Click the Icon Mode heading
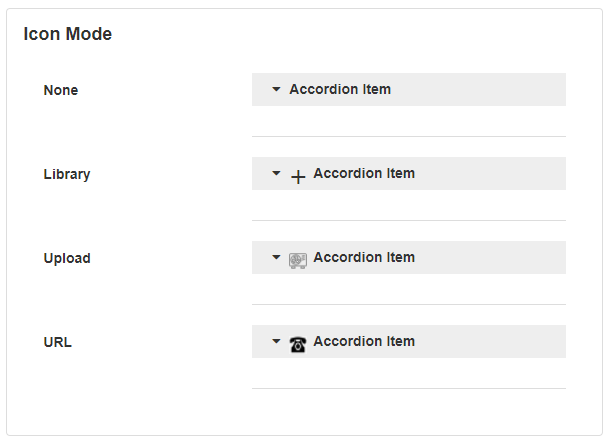The width and height of the screenshot is (616, 443). [68, 34]
